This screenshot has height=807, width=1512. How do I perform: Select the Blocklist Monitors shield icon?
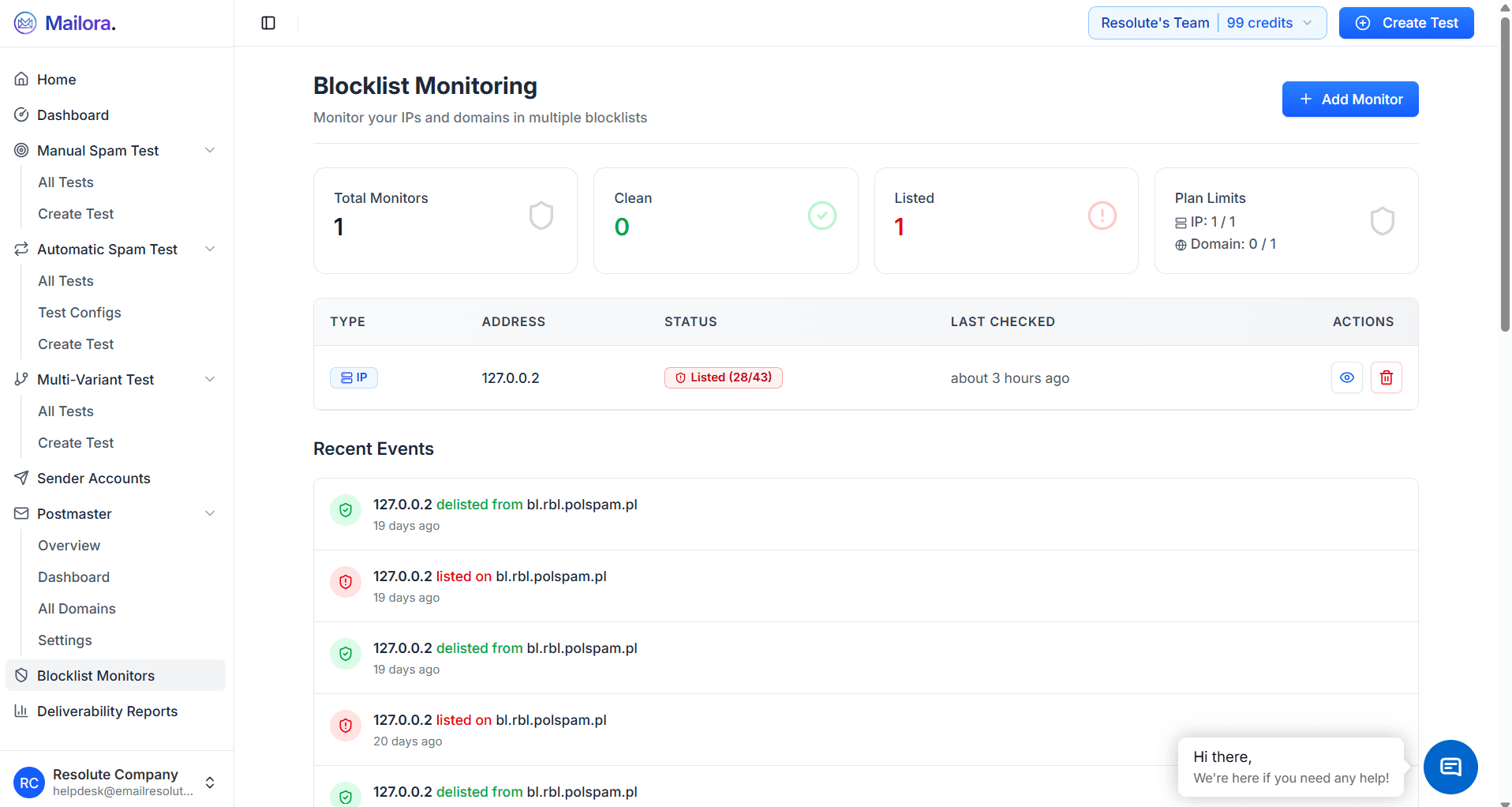click(21, 675)
